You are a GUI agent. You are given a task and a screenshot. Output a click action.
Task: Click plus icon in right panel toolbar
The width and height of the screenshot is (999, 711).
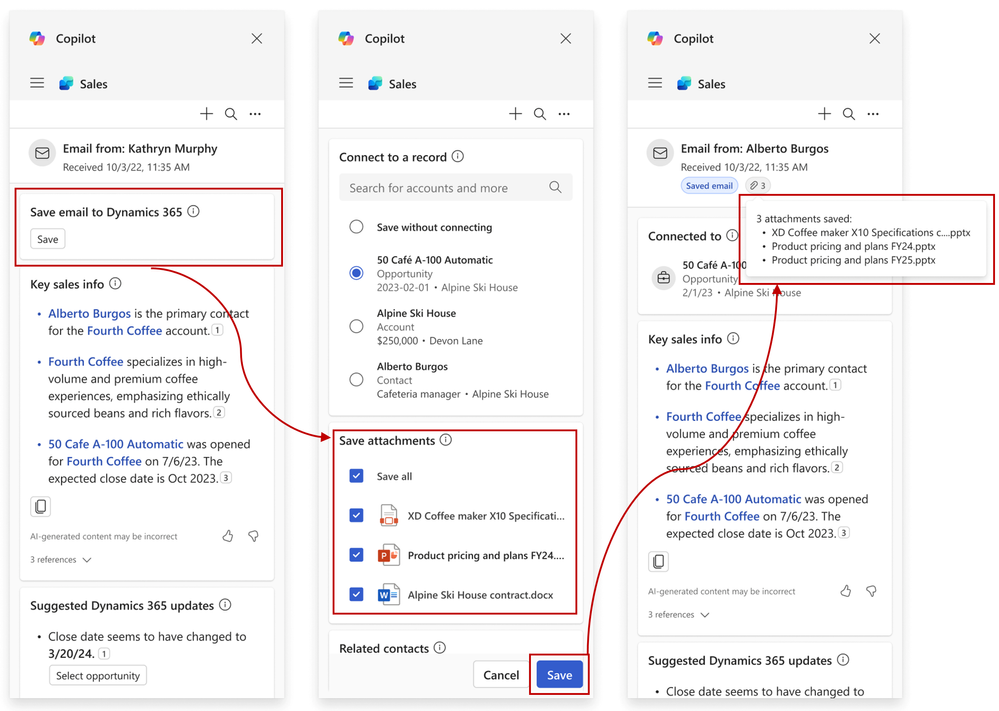tap(824, 114)
